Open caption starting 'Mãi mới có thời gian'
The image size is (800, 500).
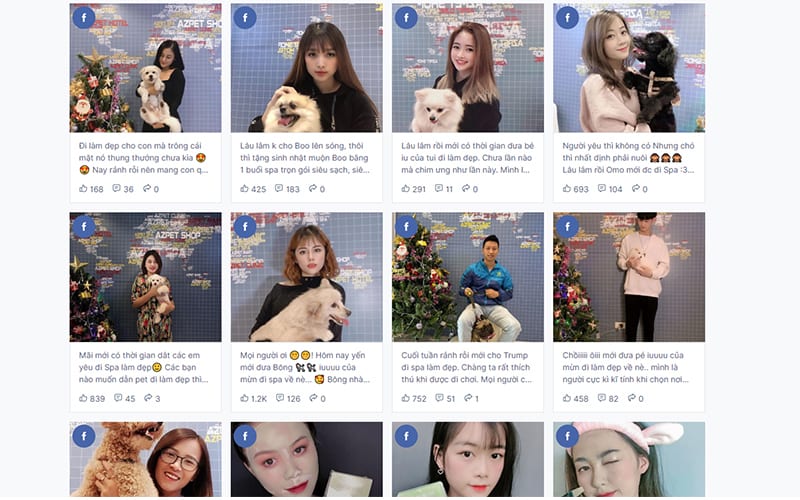coord(144,367)
